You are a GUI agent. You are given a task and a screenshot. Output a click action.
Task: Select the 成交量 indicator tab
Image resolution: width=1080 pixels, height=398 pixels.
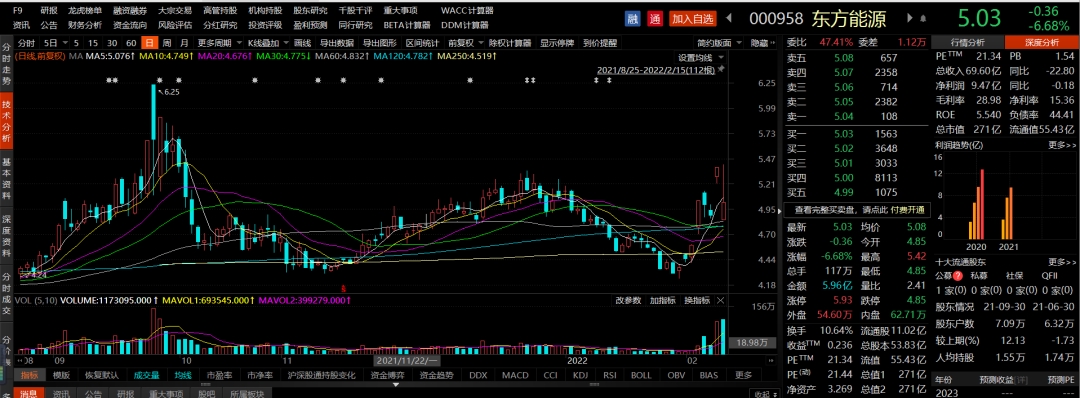pyautogui.click(x=146, y=375)
